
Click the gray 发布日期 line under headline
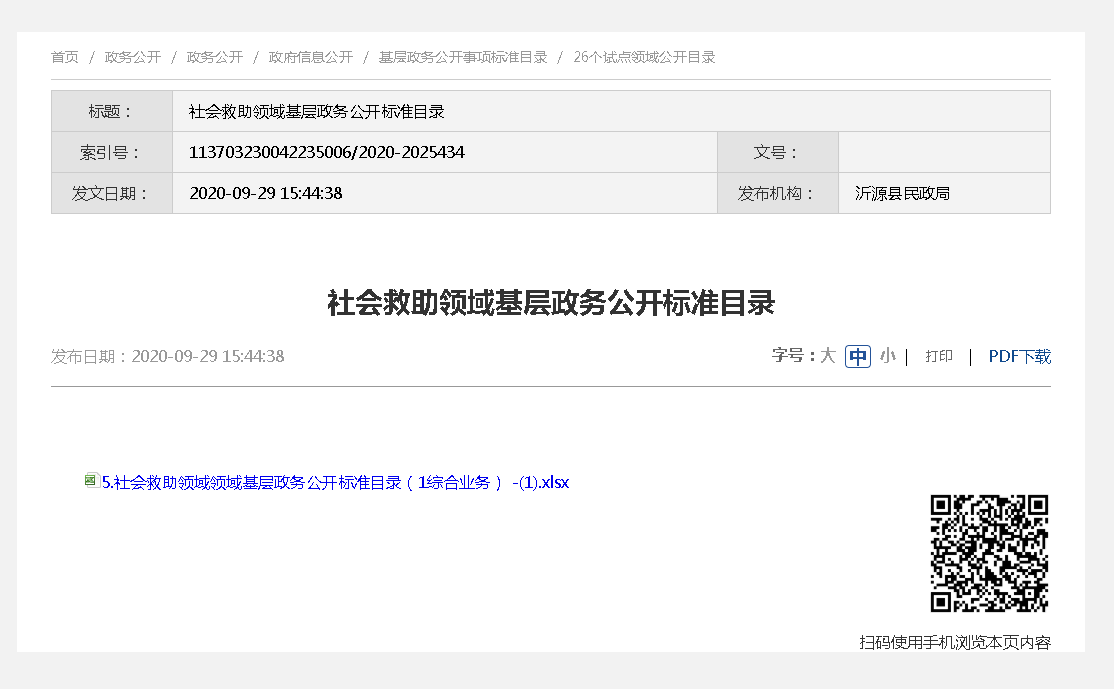(168, 356)
